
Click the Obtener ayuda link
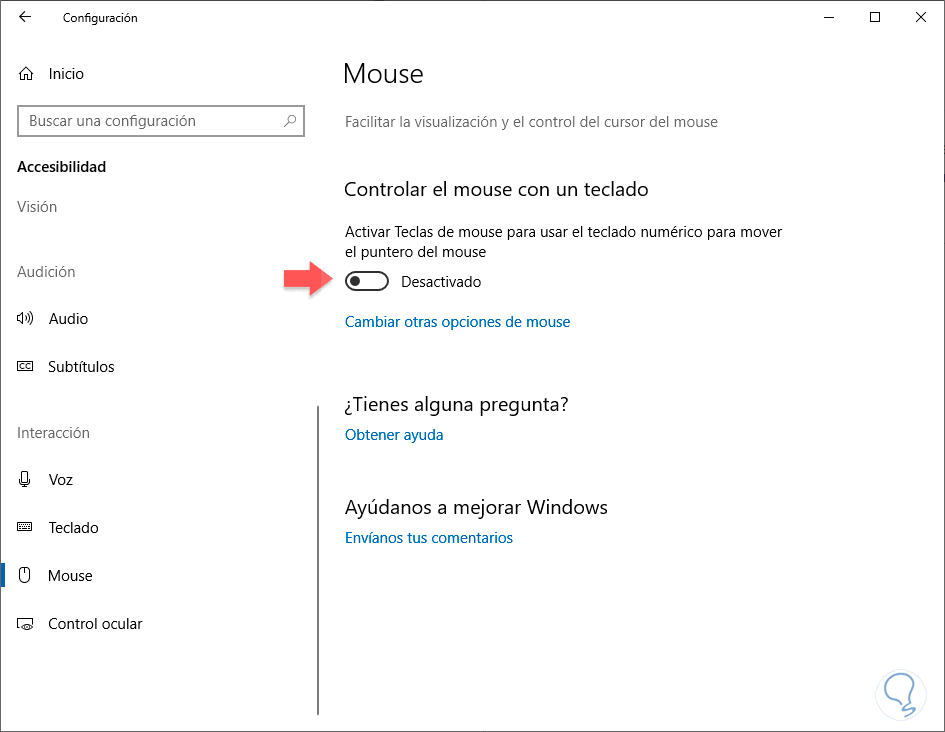click(394, 435)
